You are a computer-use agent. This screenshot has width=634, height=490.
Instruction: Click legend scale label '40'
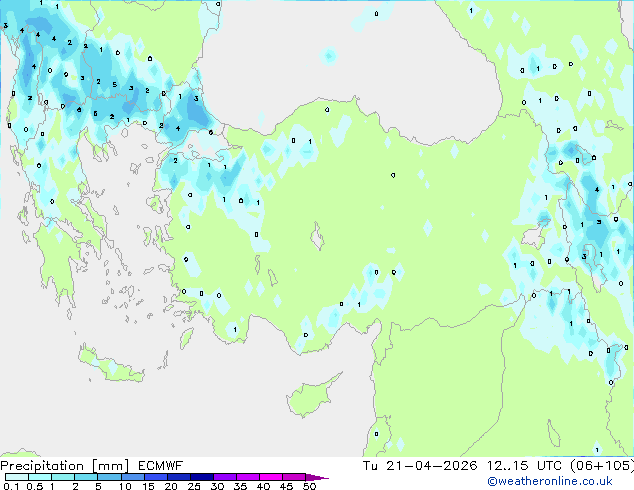pyautogui.click(x=263, y=486)
